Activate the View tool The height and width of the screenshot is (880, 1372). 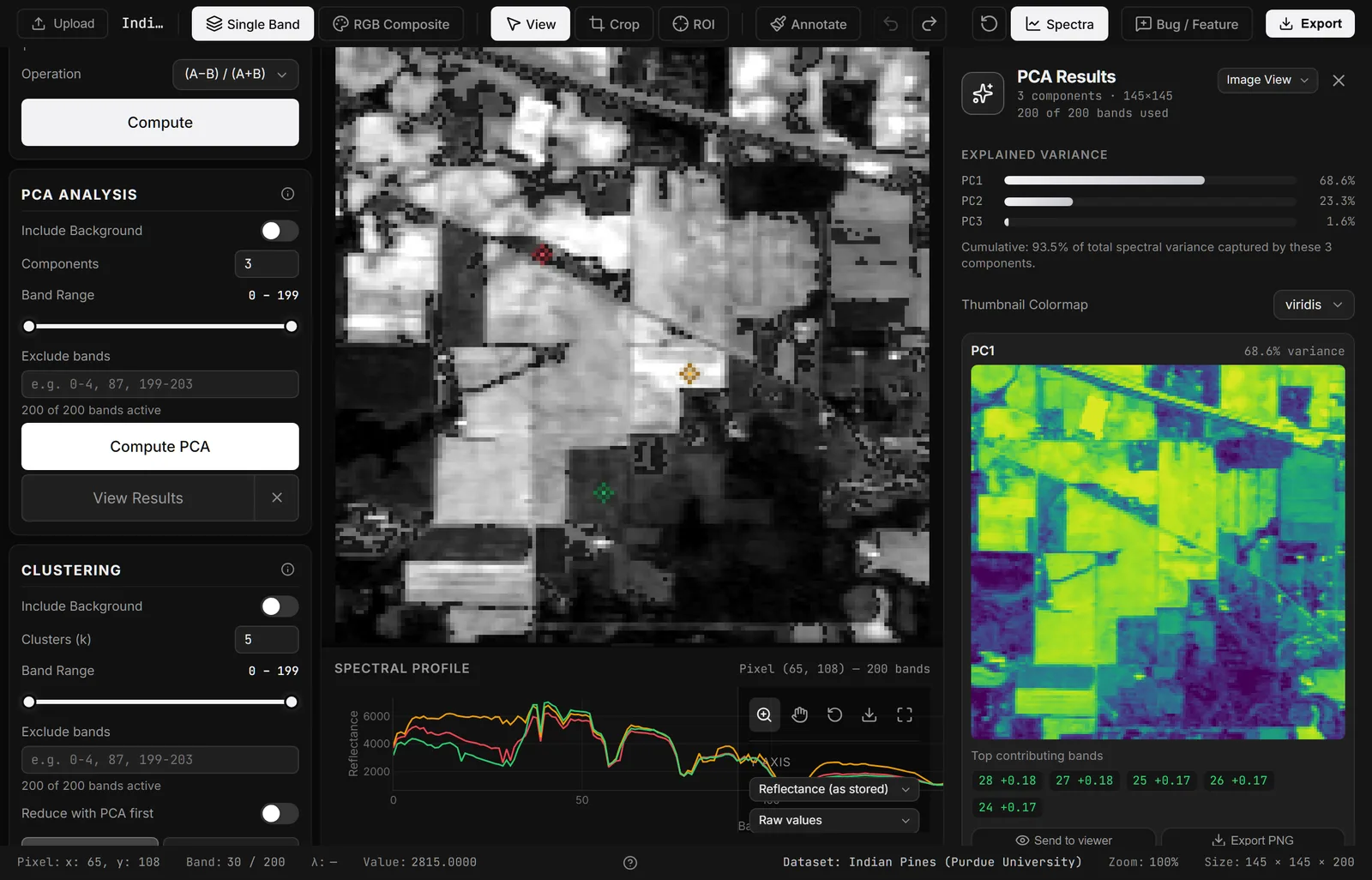[x=530, y=24]
